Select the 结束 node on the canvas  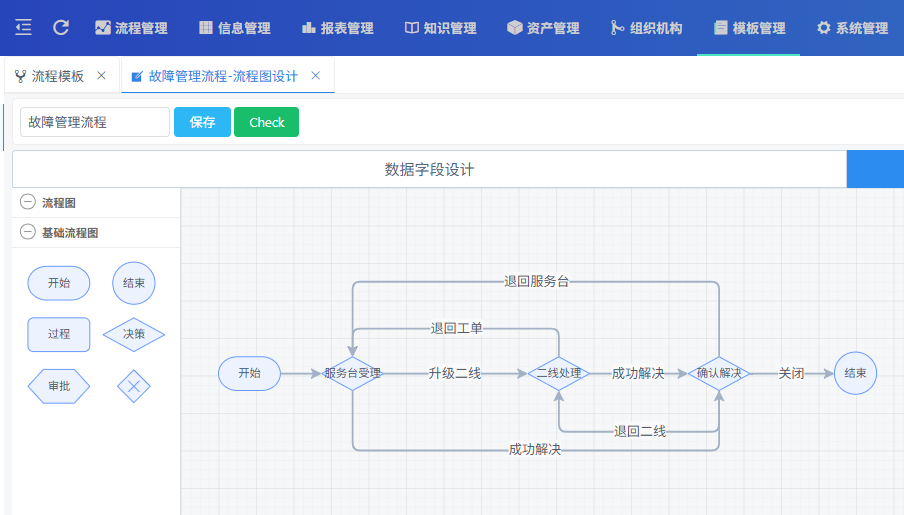click(x=855, y=373)
